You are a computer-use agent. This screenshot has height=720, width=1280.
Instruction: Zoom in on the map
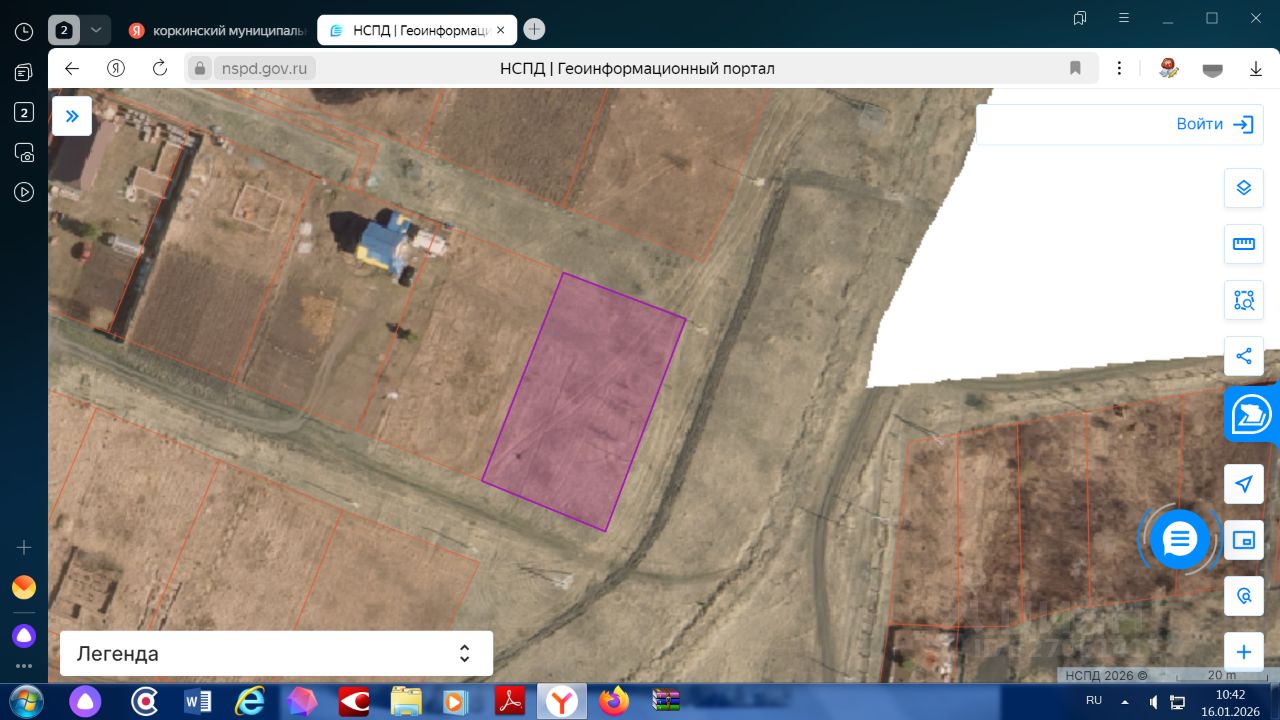(1244, 652)
